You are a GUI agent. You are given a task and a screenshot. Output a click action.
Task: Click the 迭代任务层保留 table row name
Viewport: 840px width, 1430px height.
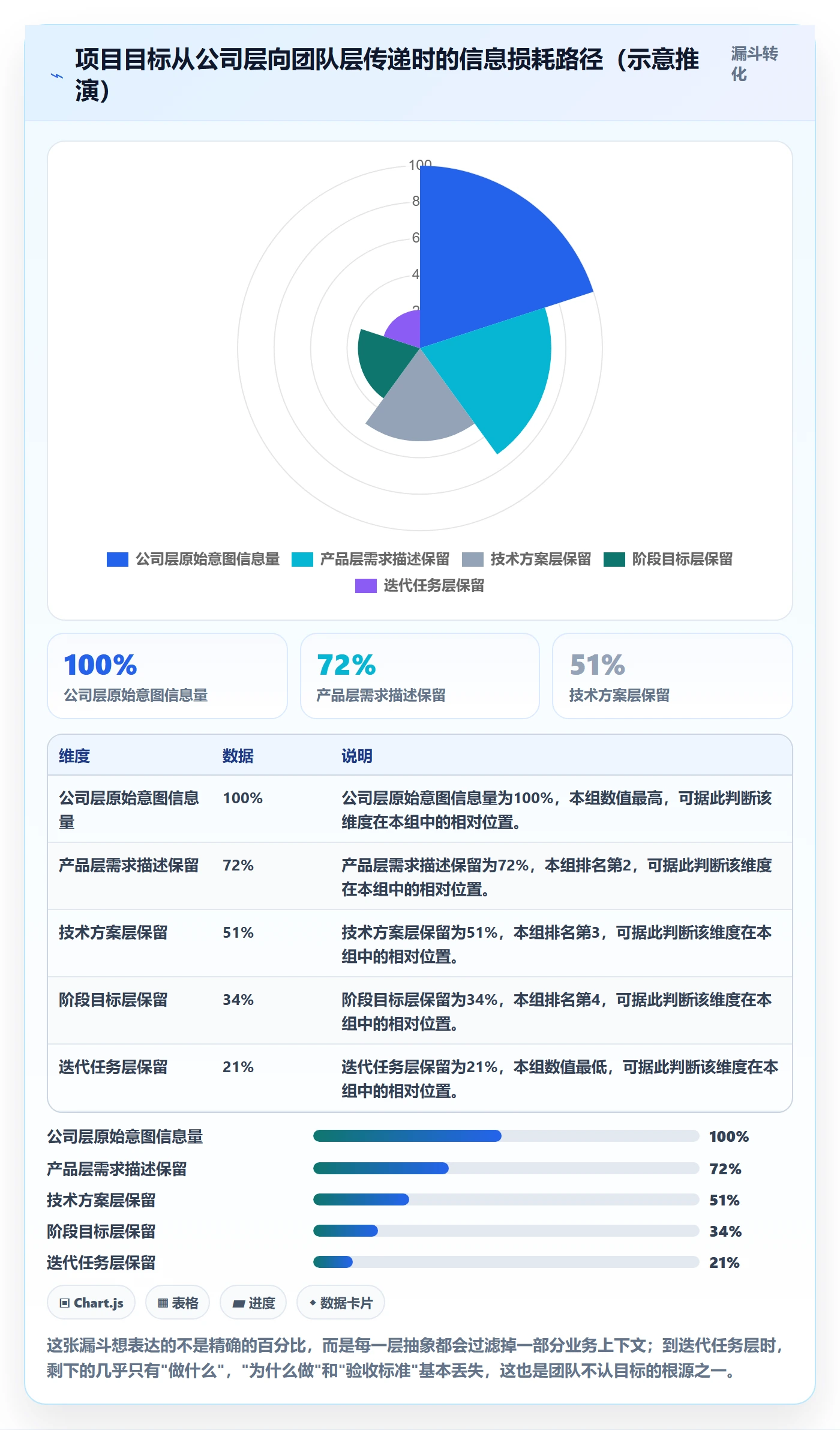pos(113,1067)
